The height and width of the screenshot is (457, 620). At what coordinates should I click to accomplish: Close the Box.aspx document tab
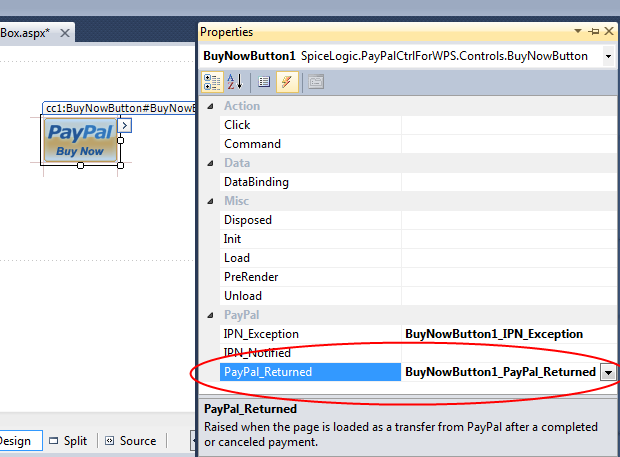(64, 33)
